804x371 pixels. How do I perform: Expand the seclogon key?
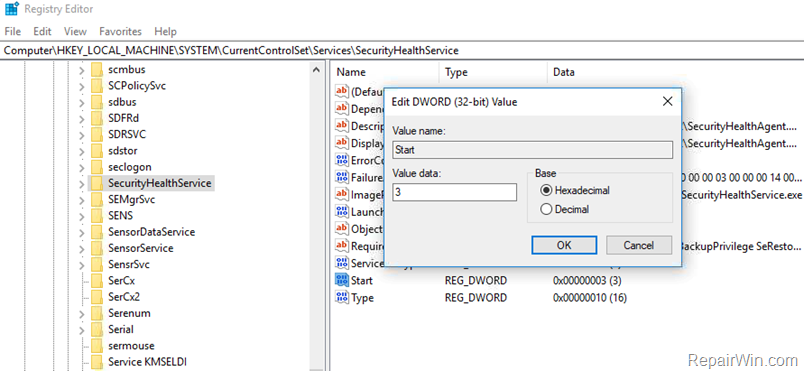[x=82, y=167]
